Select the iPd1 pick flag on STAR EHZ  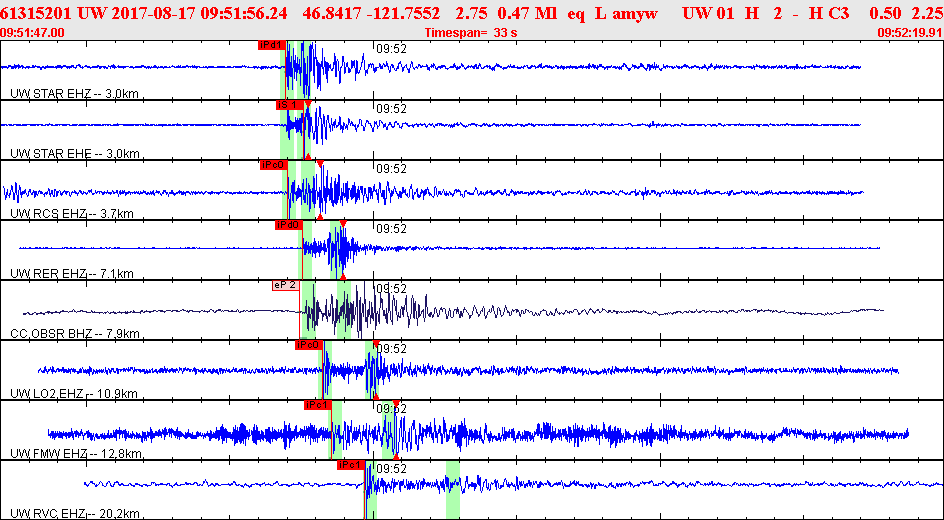[x=271, y=45]
